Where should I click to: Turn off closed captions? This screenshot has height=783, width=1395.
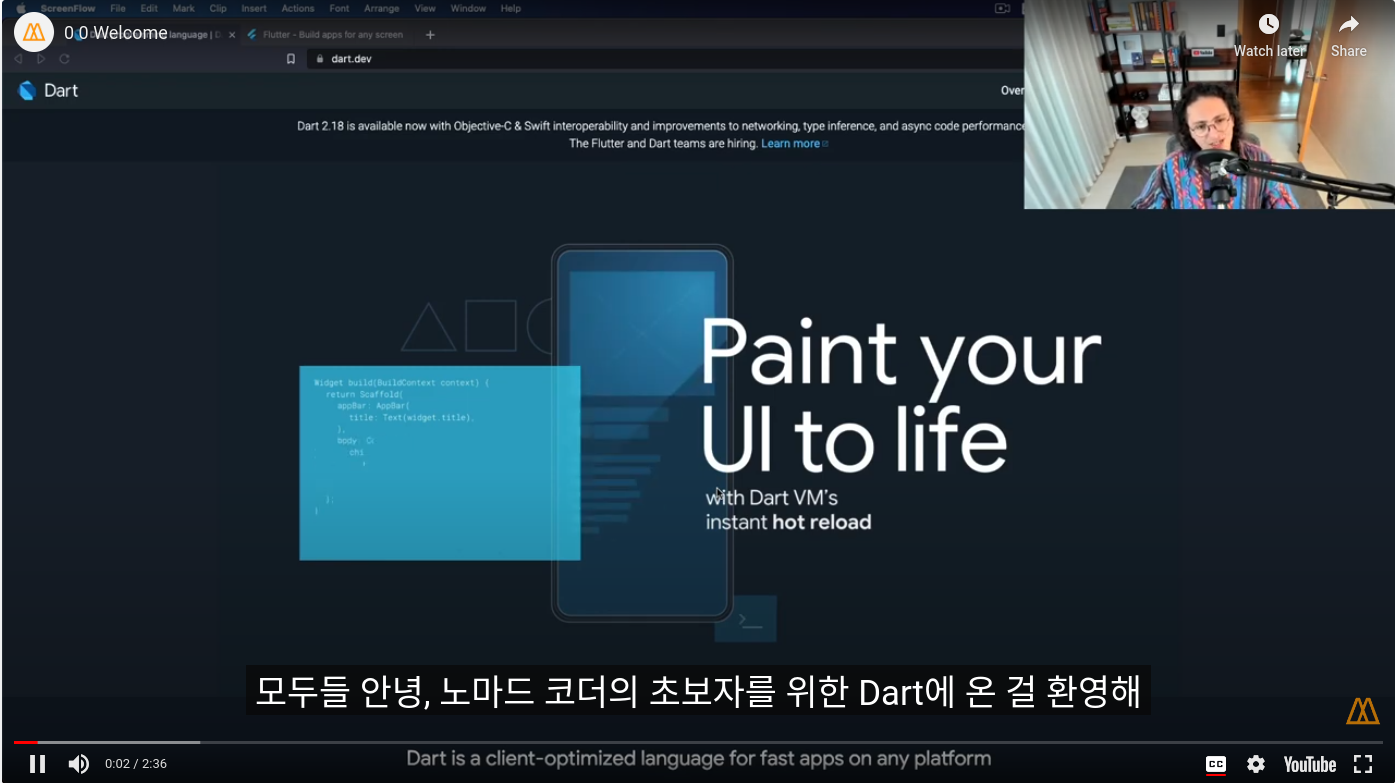click(x=1216, y=764)
